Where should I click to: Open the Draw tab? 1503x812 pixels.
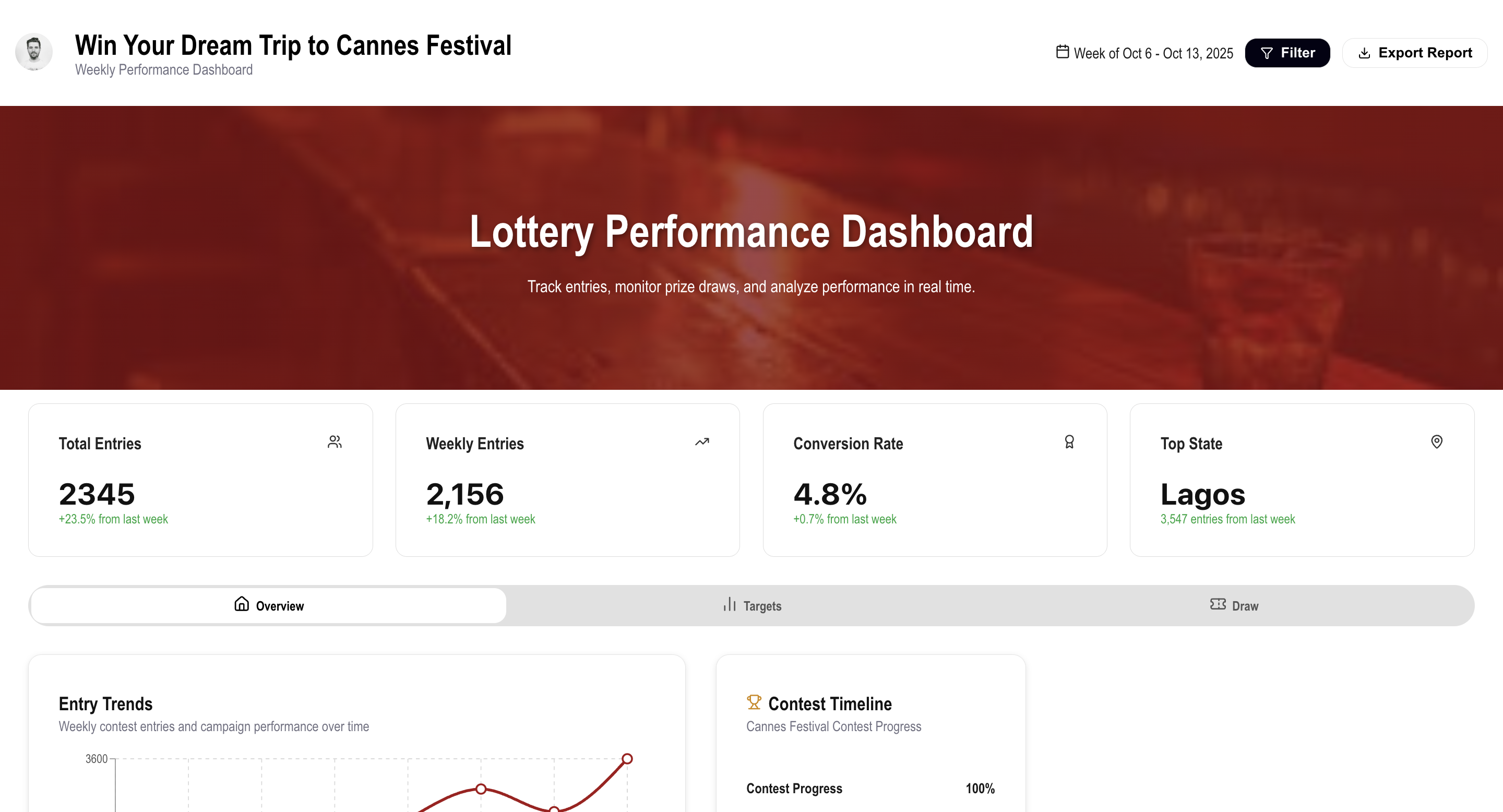coord(1234,605)
